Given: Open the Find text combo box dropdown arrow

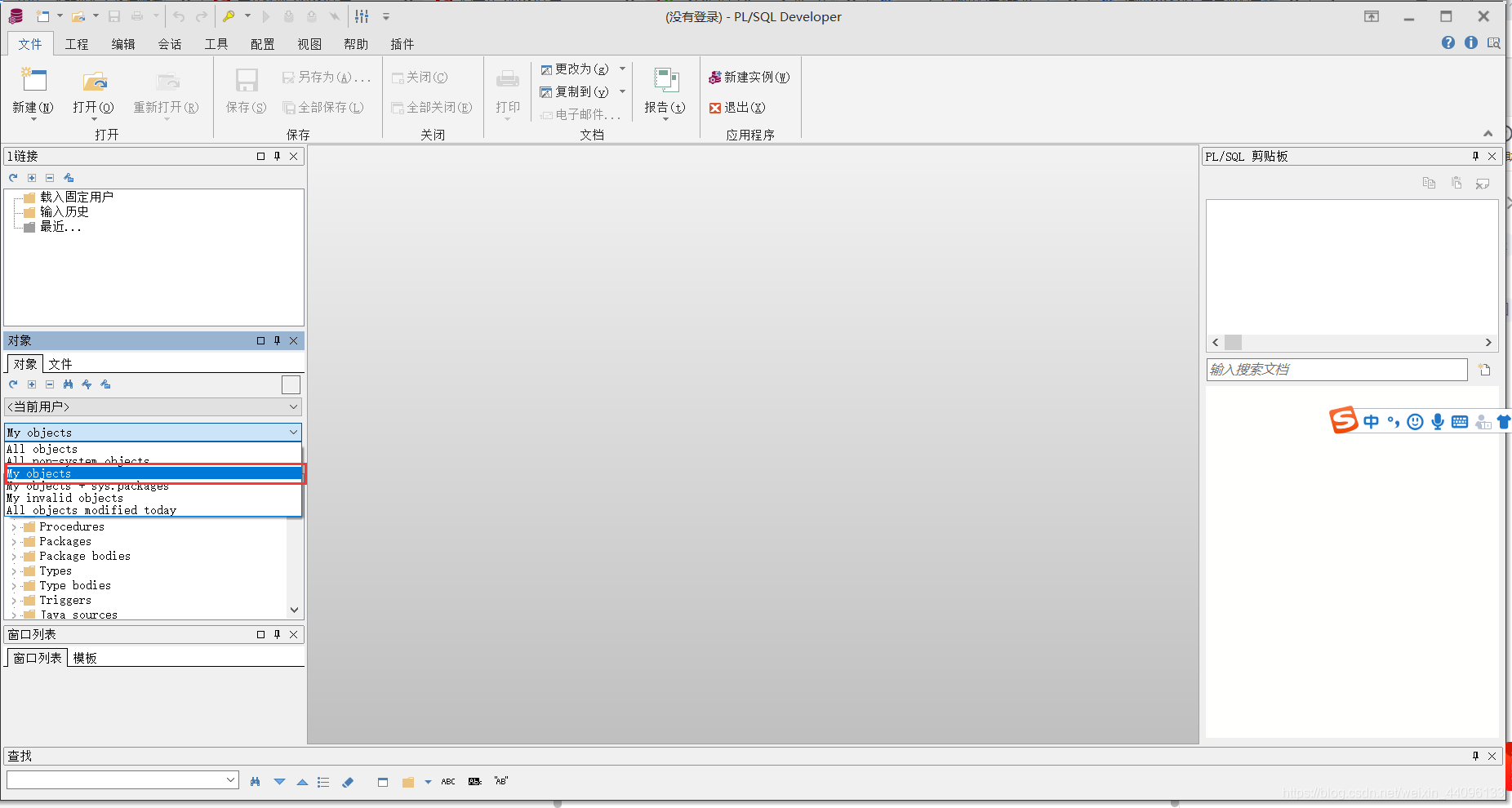Looking at the screenshot, I should pos(230,780).
